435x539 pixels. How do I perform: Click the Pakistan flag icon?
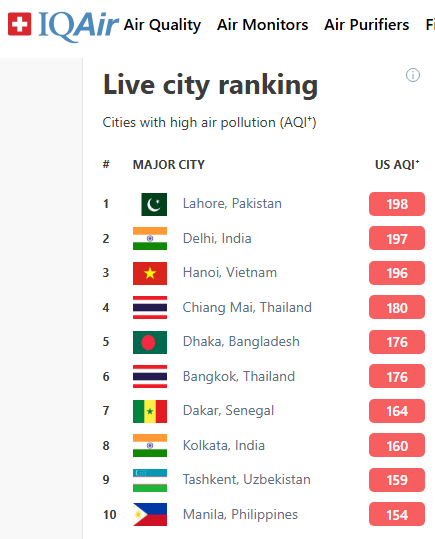pyautogui.click(x=154, y=204)
